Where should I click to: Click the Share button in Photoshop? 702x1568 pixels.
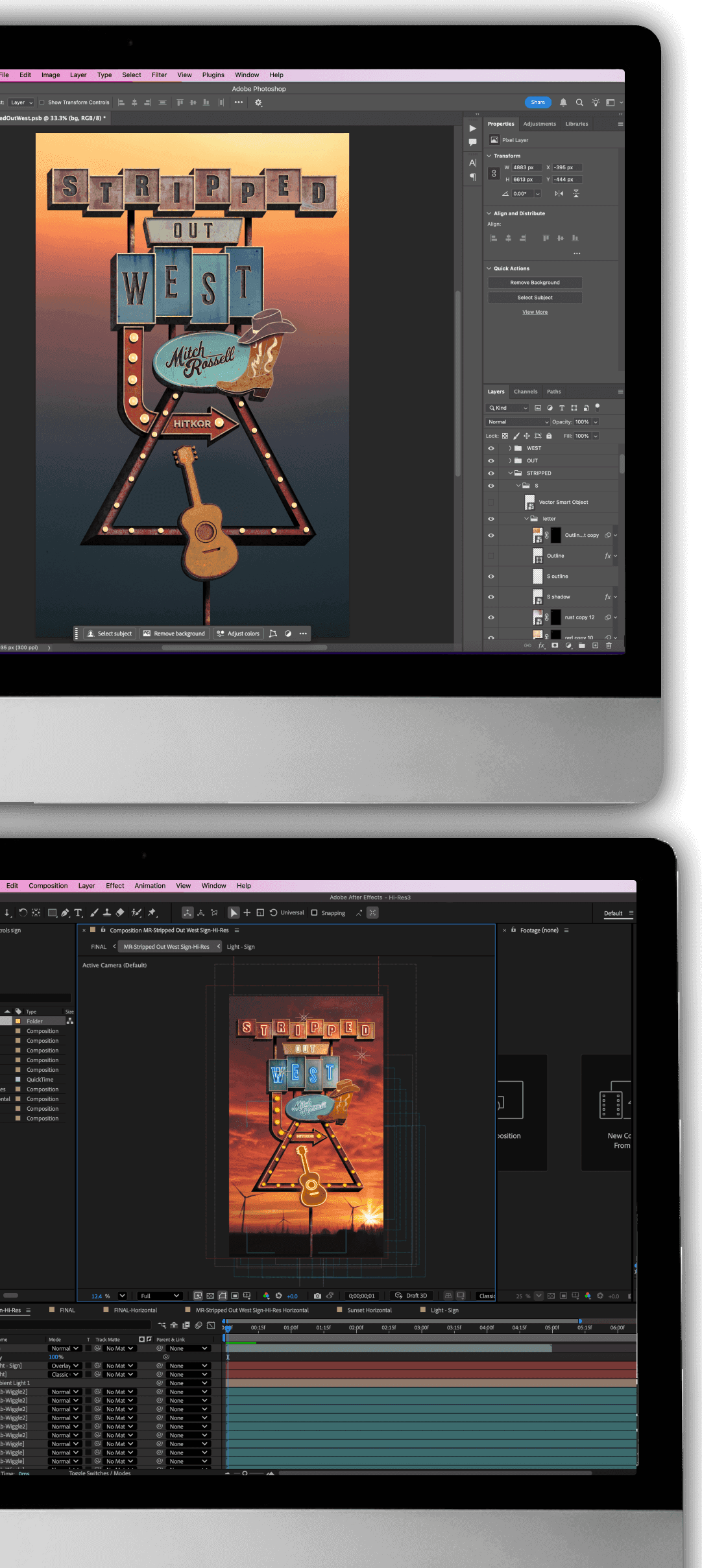pos(538,102)
